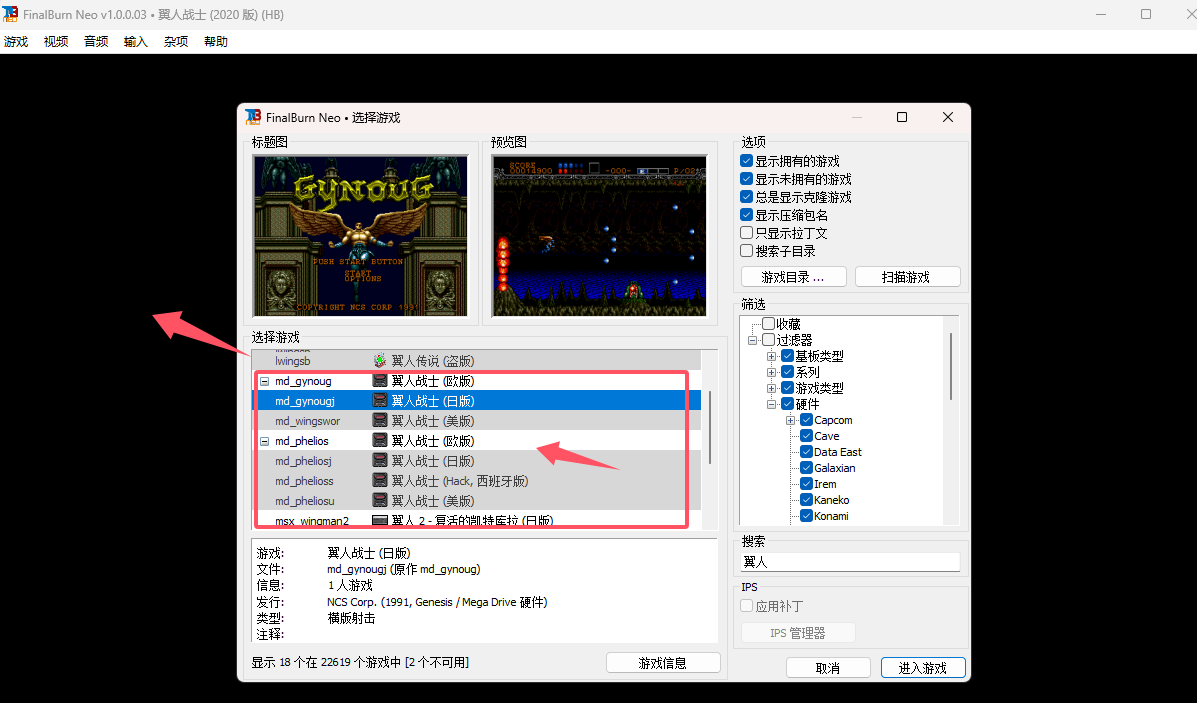
Task: Click the console icon on md_wingswor 美版 row
Action: (x=379, y=420)
